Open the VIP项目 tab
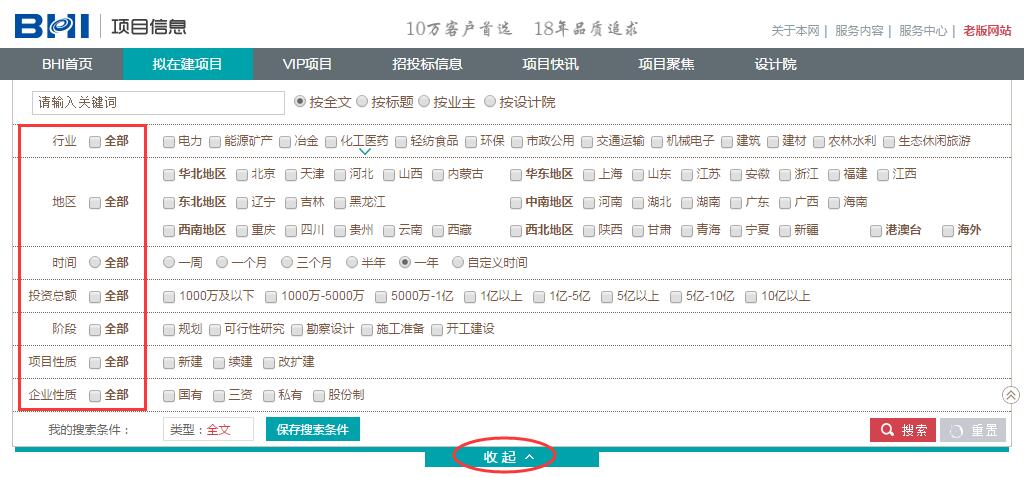This screenshot has width=1024, height=477. pyautogui.click(x=308, y=64)
